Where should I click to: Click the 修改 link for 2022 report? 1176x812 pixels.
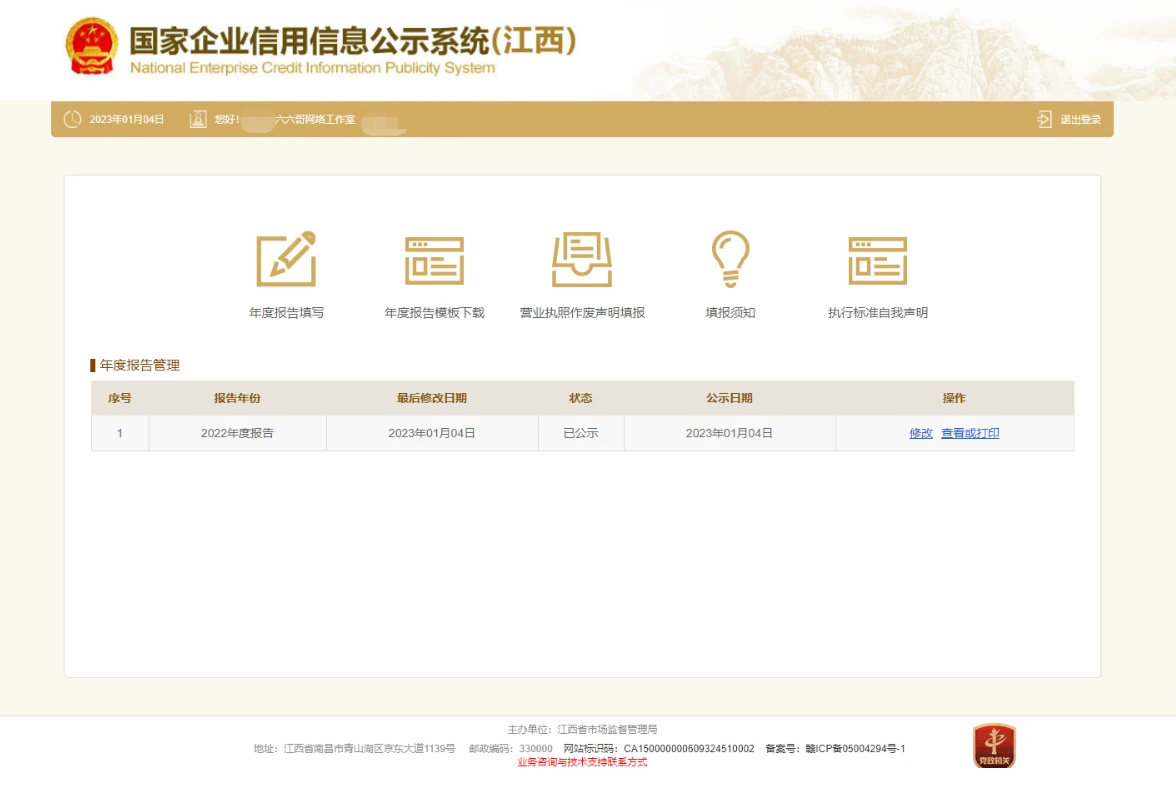(x=921, y=434)
